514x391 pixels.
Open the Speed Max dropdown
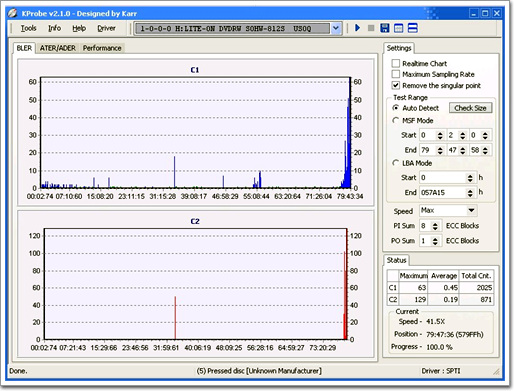[471, 210]
